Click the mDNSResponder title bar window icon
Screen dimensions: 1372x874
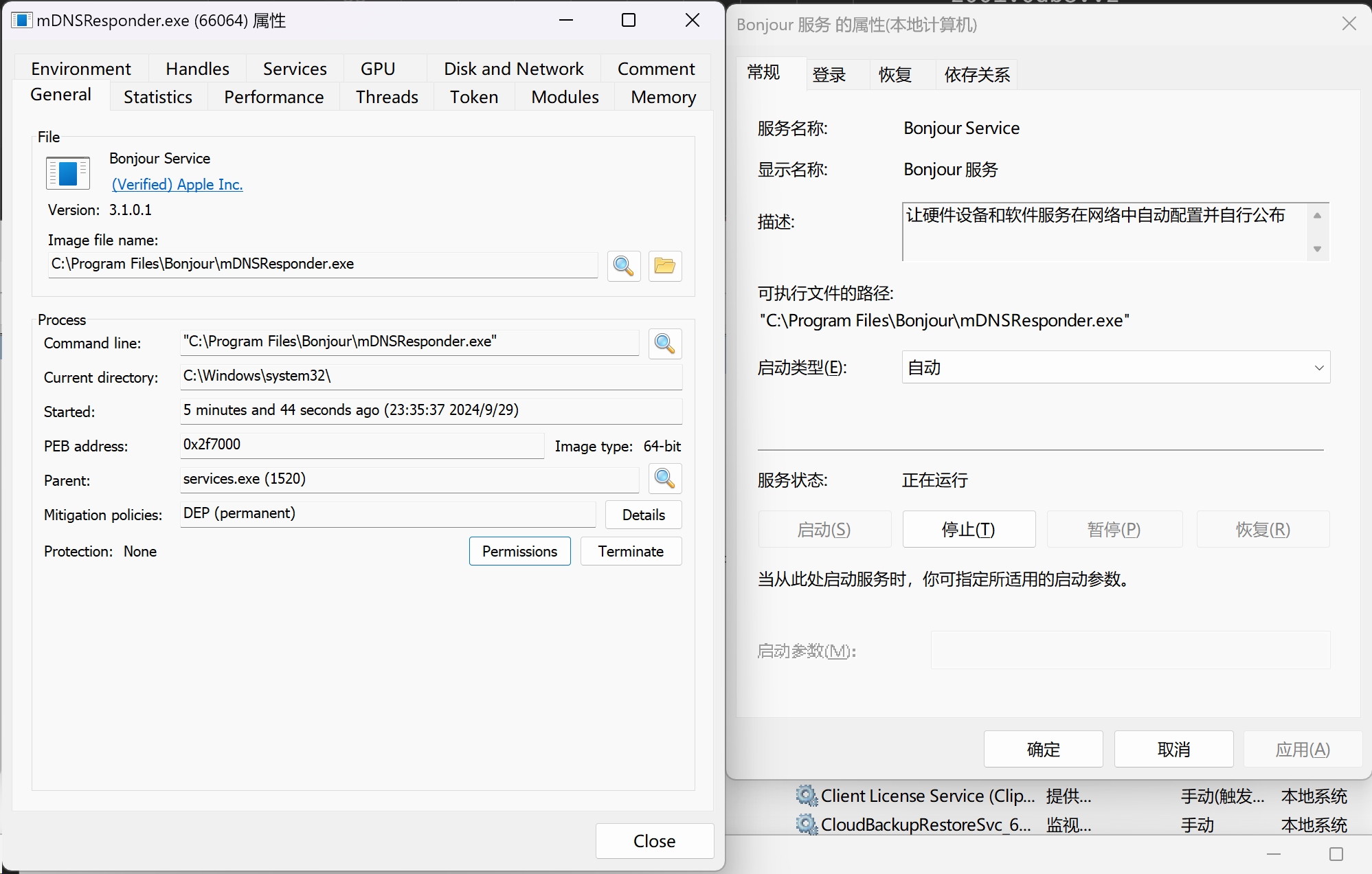(21, 21)
